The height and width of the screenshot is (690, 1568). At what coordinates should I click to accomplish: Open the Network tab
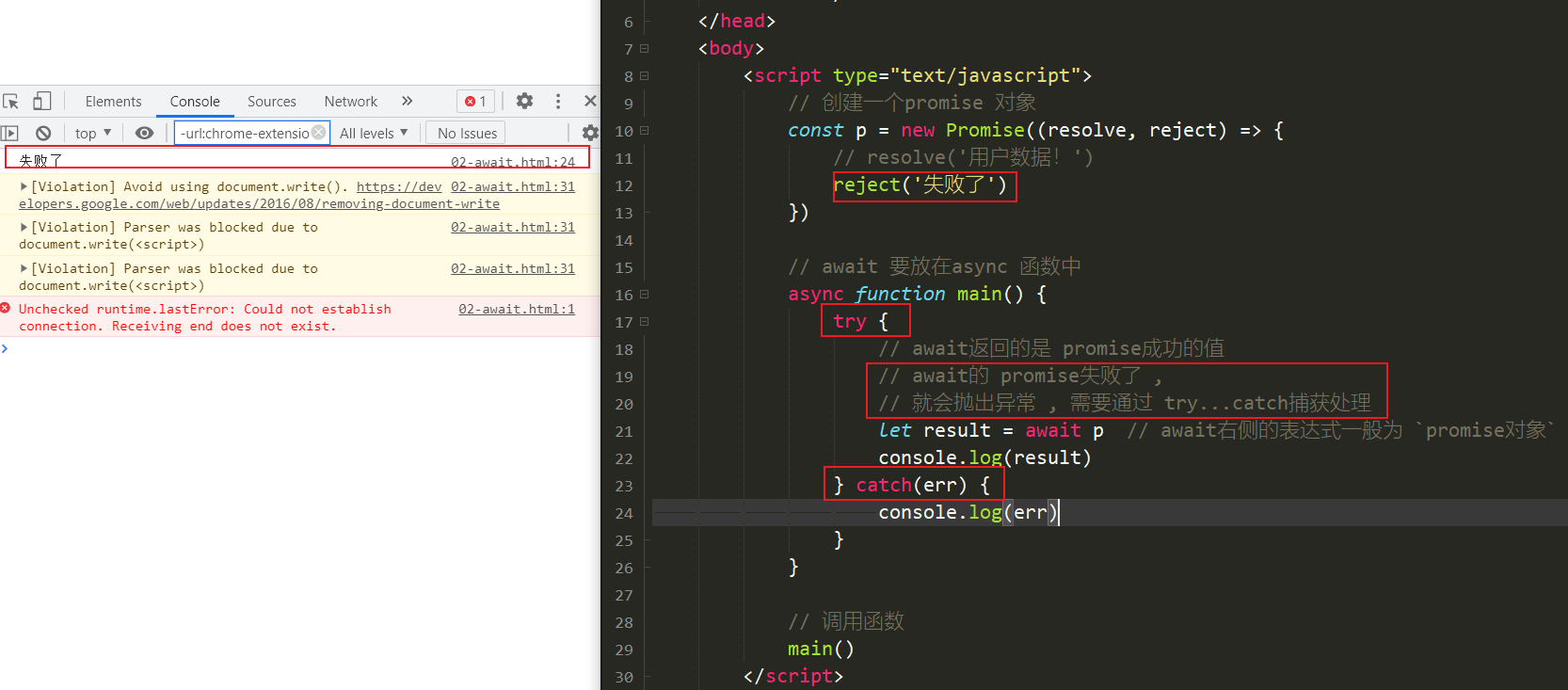click(x=350, y=102)
